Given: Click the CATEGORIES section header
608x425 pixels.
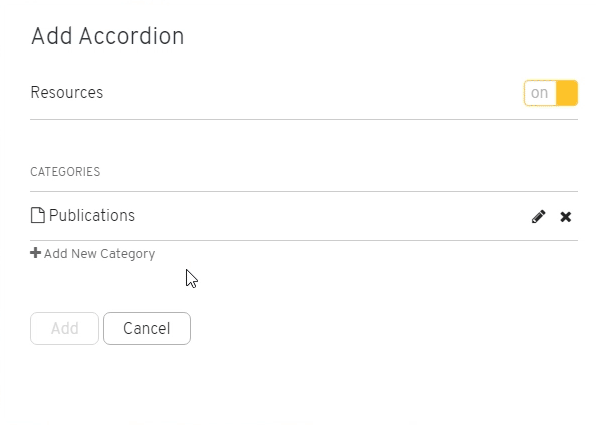Looking at the screenshot, I should 65,172.
